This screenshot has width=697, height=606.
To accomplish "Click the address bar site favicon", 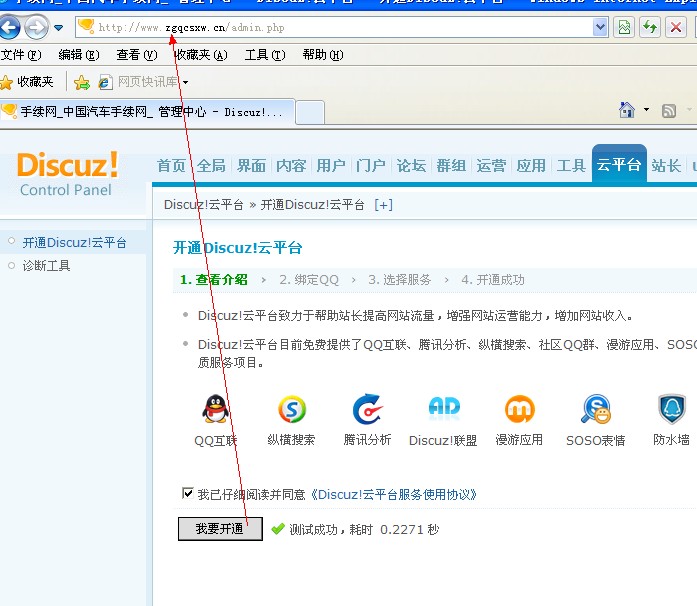I will point(86,26).
